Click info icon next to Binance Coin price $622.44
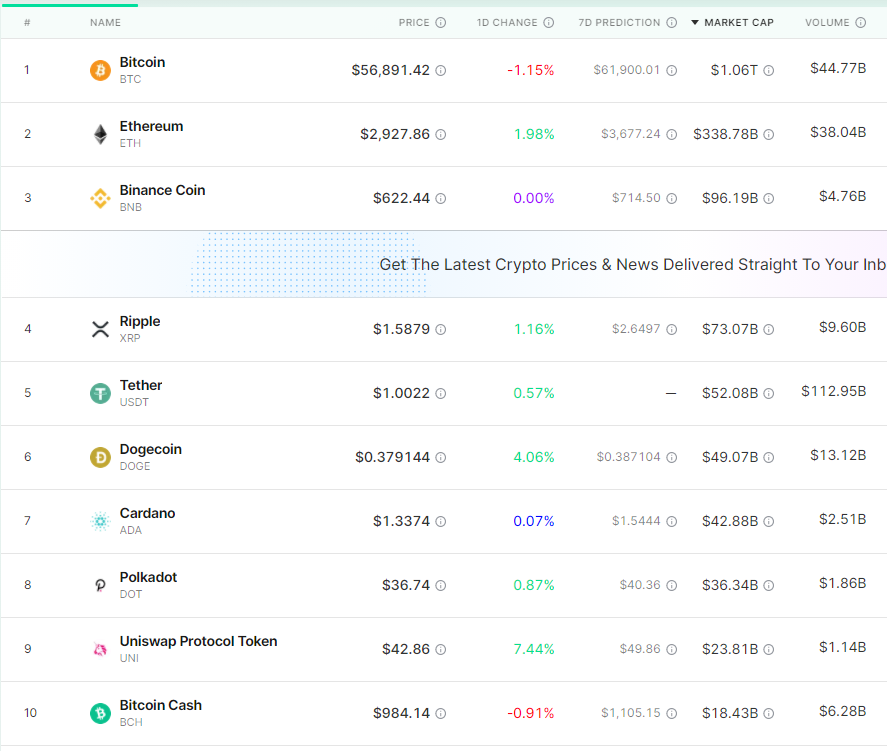Screen dimensions: 887x751 point(441,198)
